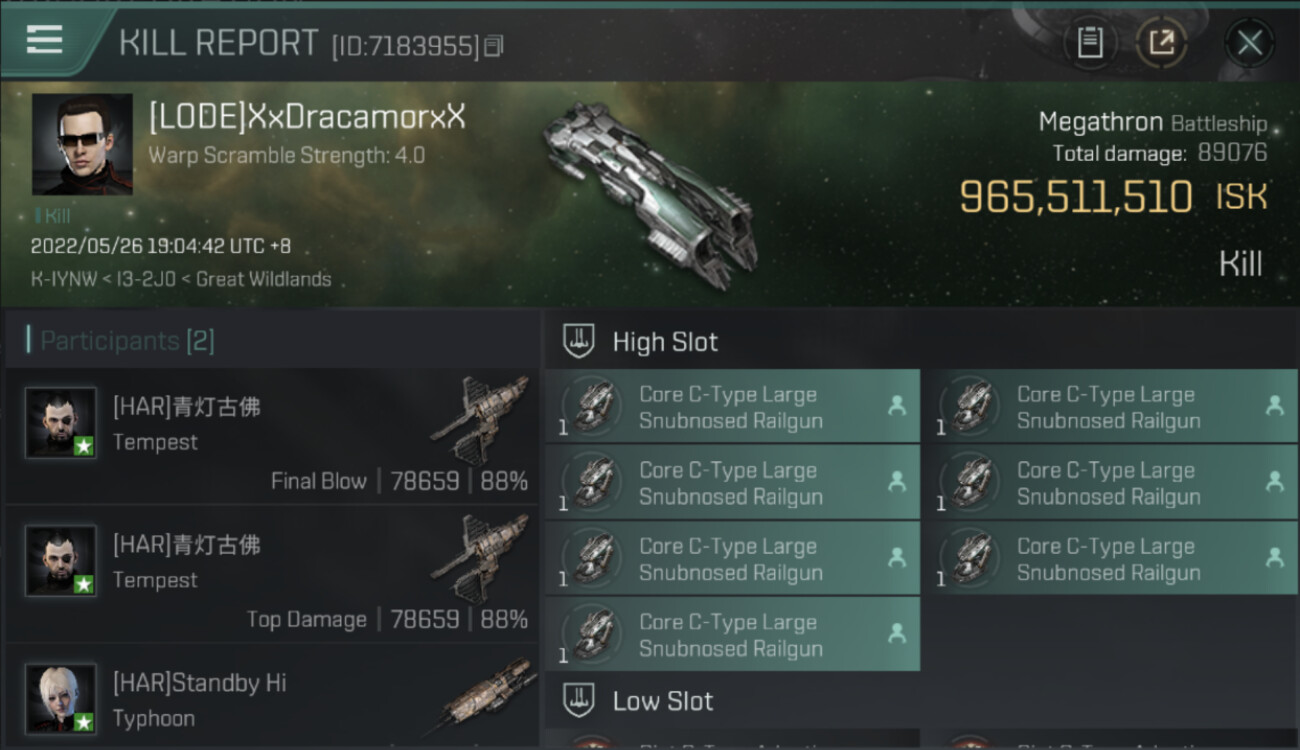Click the Megathron ship image
Viewport: 1300px width, 750px height.
(650, 190)
